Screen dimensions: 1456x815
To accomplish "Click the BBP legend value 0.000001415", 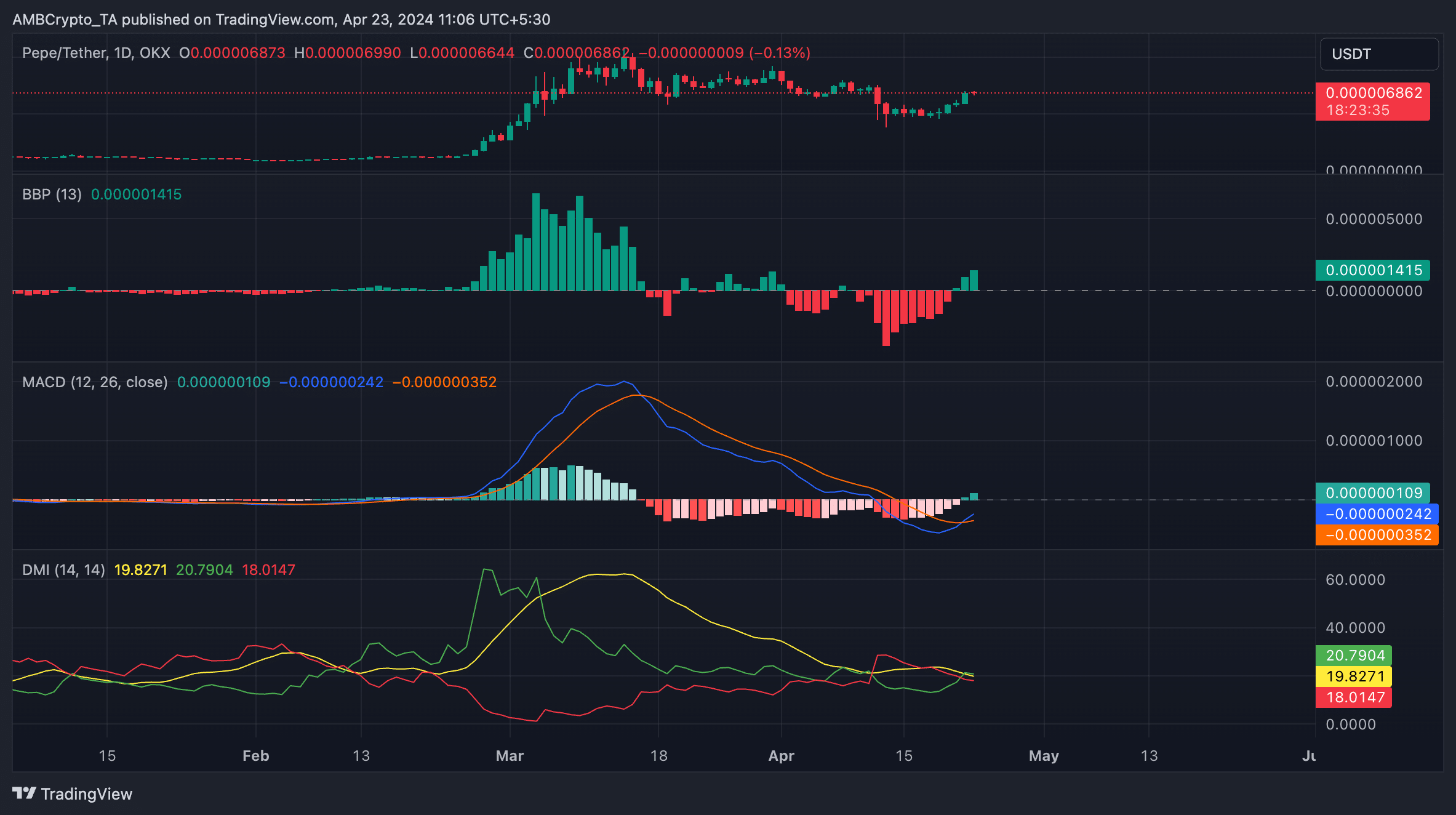I will [x=137, y=195].
